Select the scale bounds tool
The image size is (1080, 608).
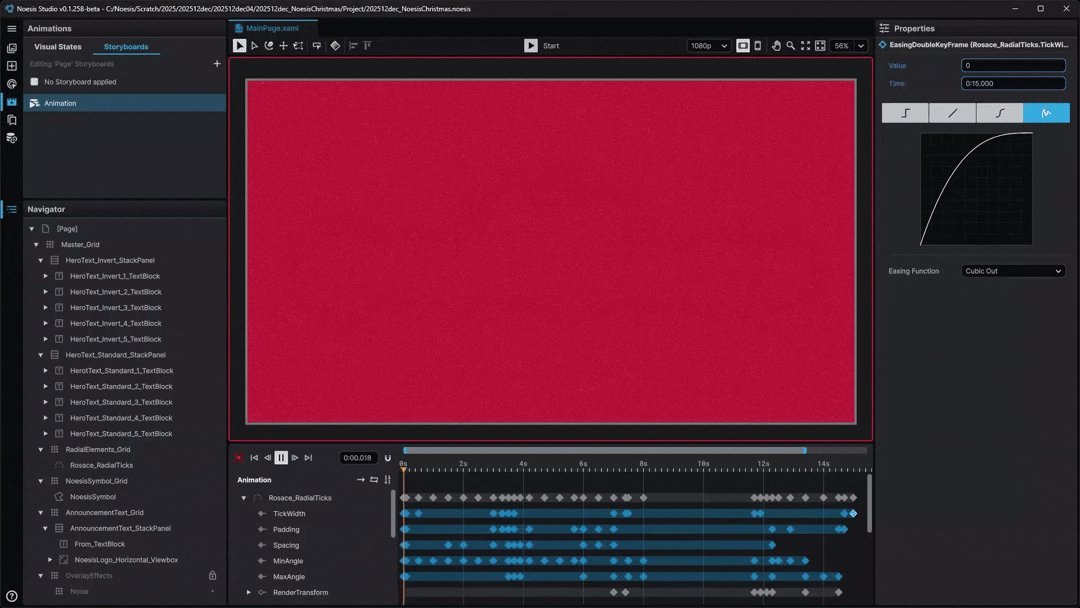[x=298, y=45]
